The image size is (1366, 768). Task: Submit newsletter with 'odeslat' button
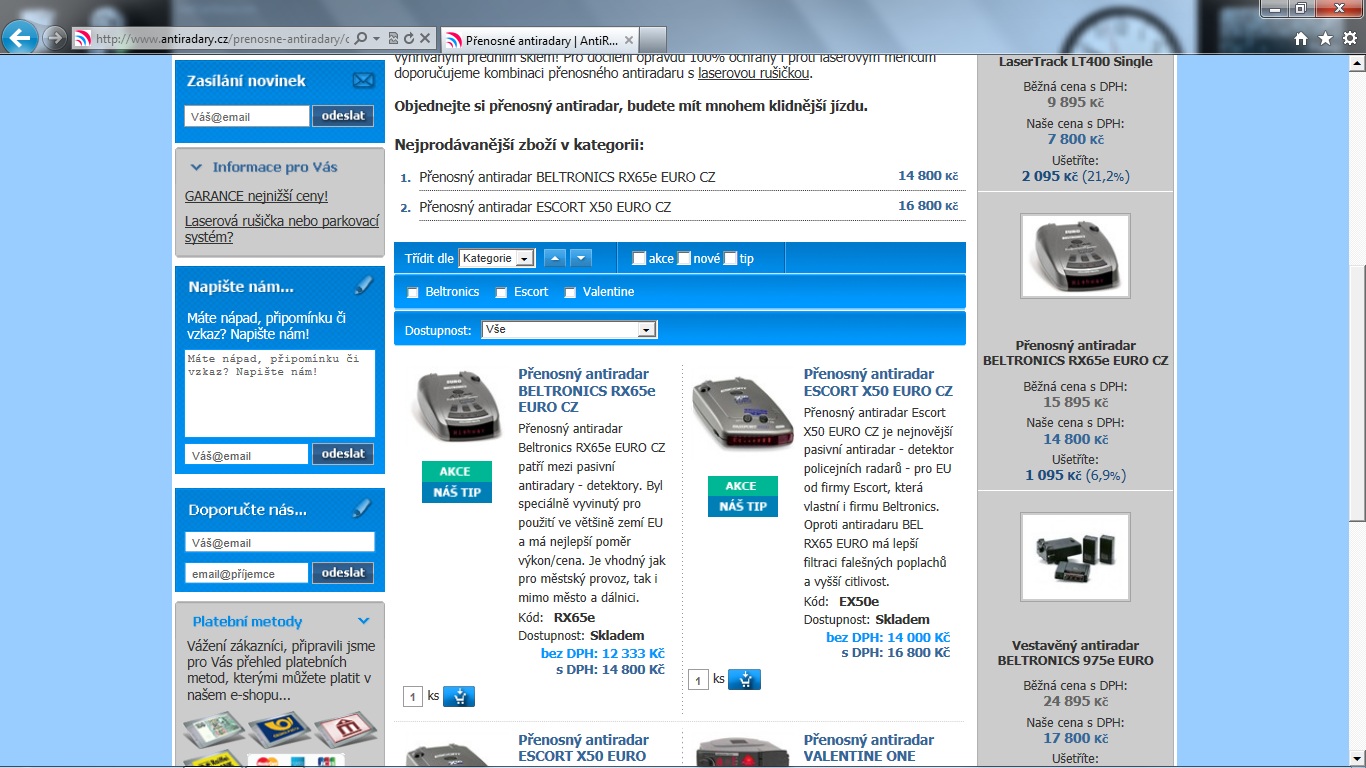(343, 116)
